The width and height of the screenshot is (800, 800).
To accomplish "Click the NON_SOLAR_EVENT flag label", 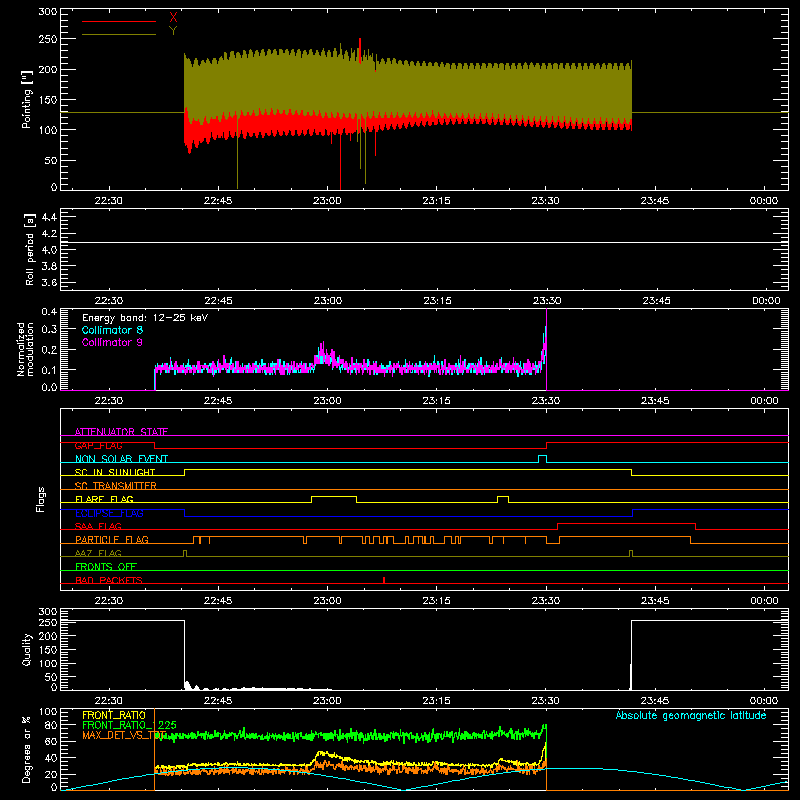I will (121, 459).
